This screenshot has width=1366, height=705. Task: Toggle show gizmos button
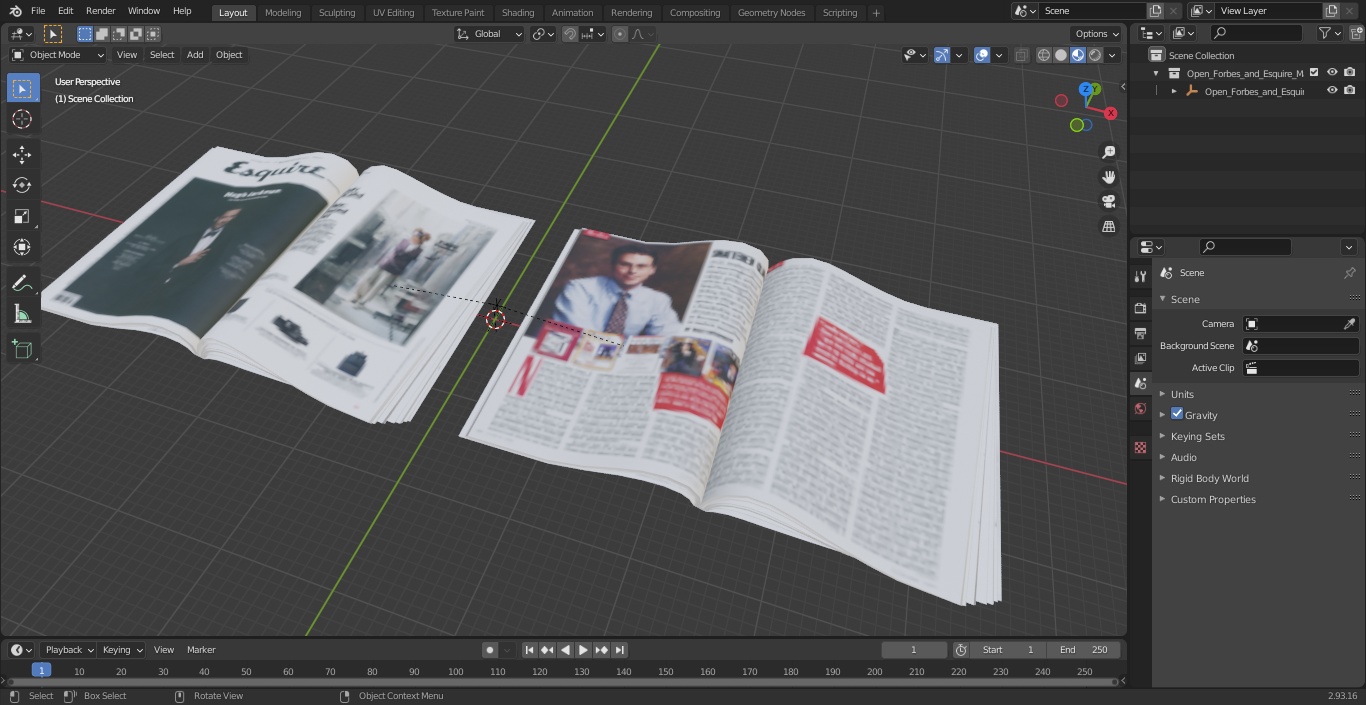click(x=942, y=55)
